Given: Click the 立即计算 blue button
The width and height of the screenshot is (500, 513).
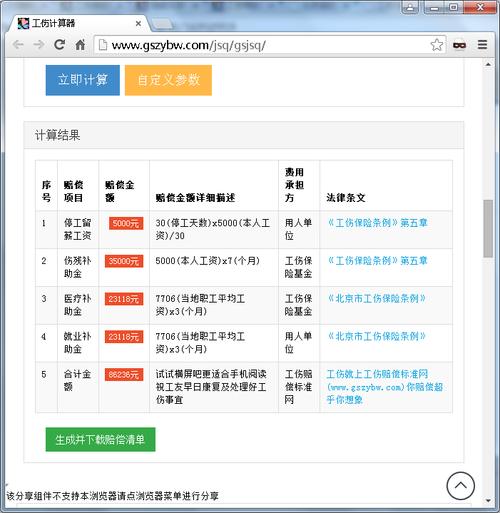Looking at the screenshot, I should [x=83, y=80].
